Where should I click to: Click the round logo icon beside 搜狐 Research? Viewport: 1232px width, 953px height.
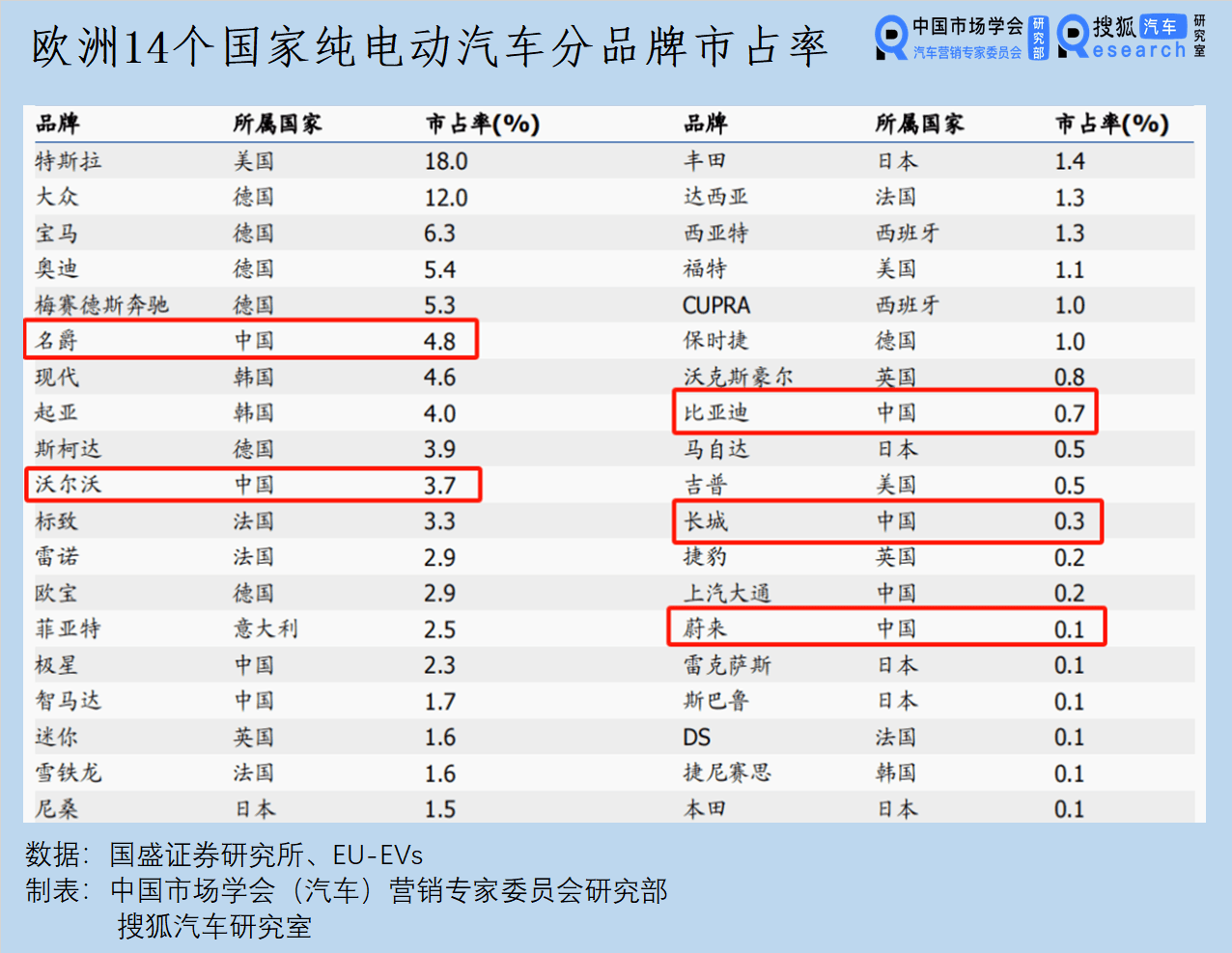click(1073, 37)
